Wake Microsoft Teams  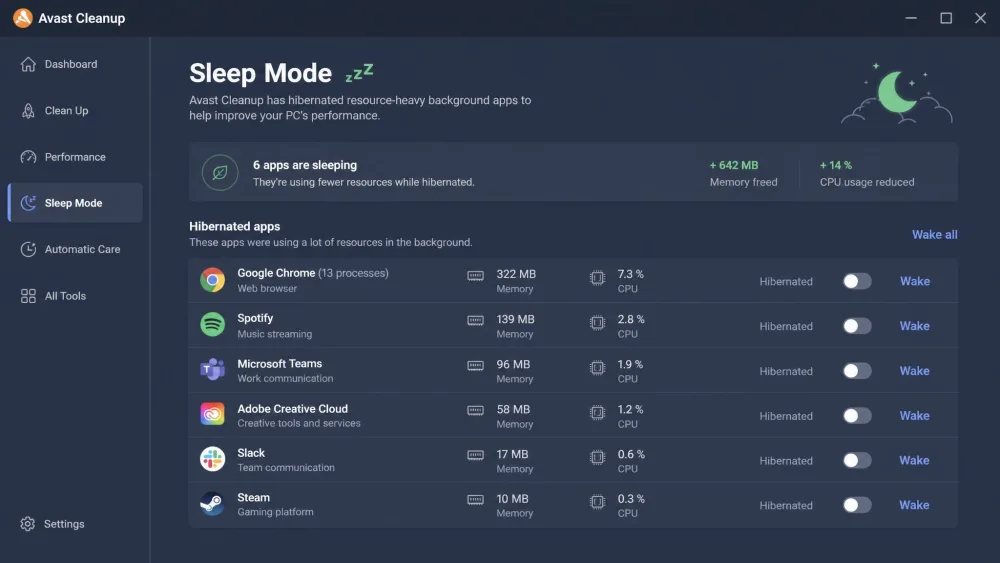915,370
